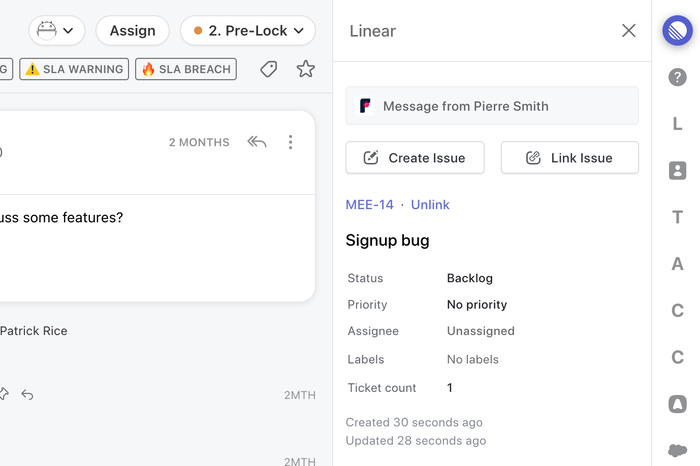Screen dimensions: 700x466
Task: Select the SLA WARNING tag
Action: tap(74, 69)
